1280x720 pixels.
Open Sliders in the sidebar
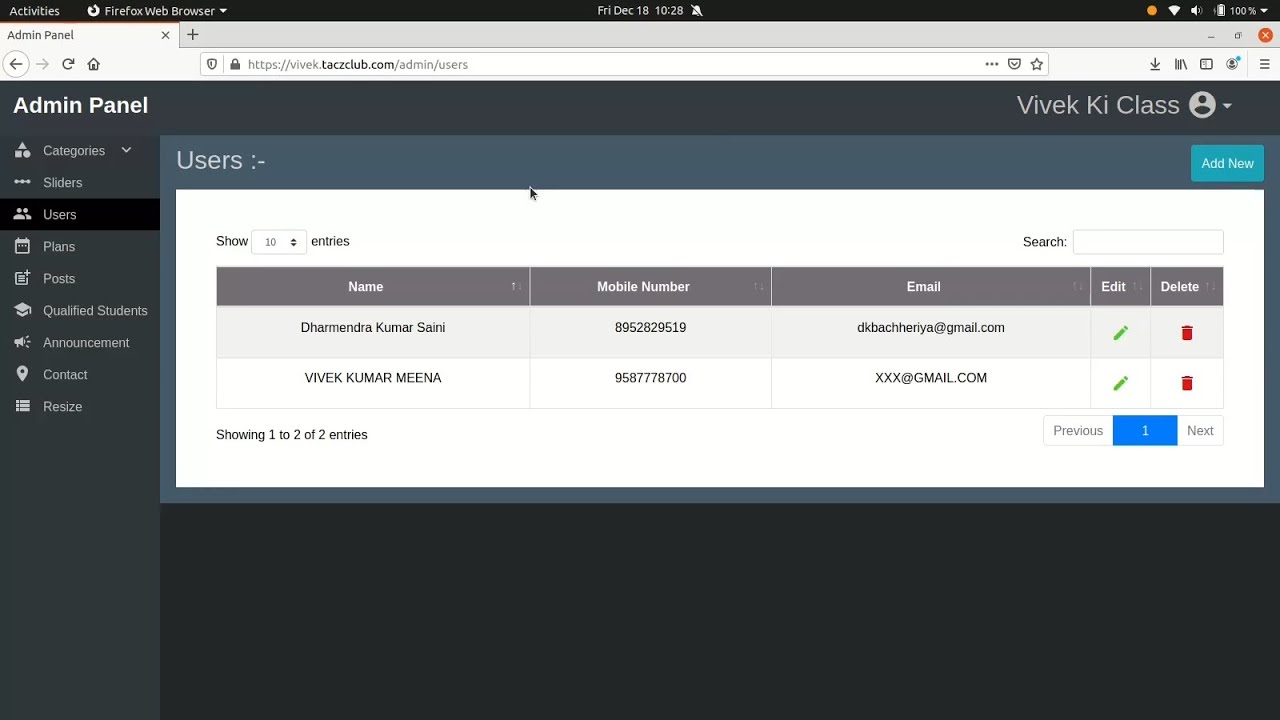pos(80,183)
